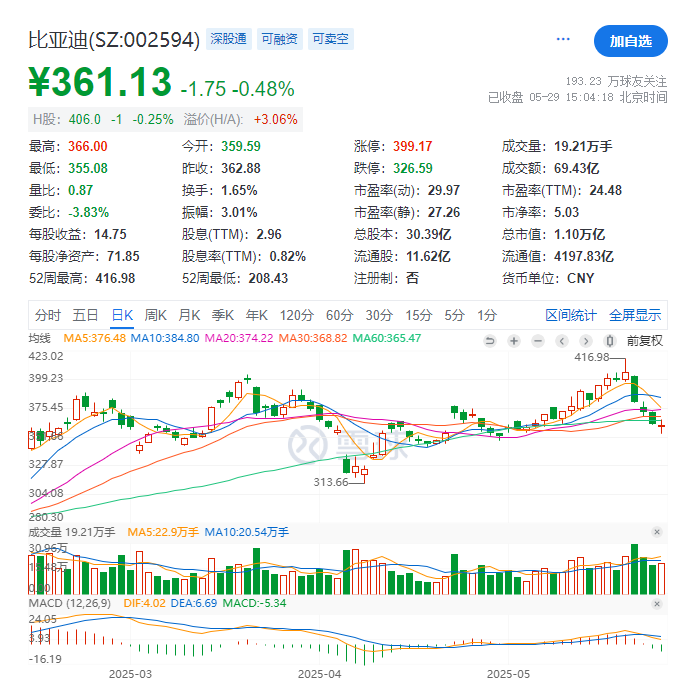Switch to the 1分 chart tab
The height and width of the screenshot is (691, 688).
pyautogui.click(x=487, y=315)
